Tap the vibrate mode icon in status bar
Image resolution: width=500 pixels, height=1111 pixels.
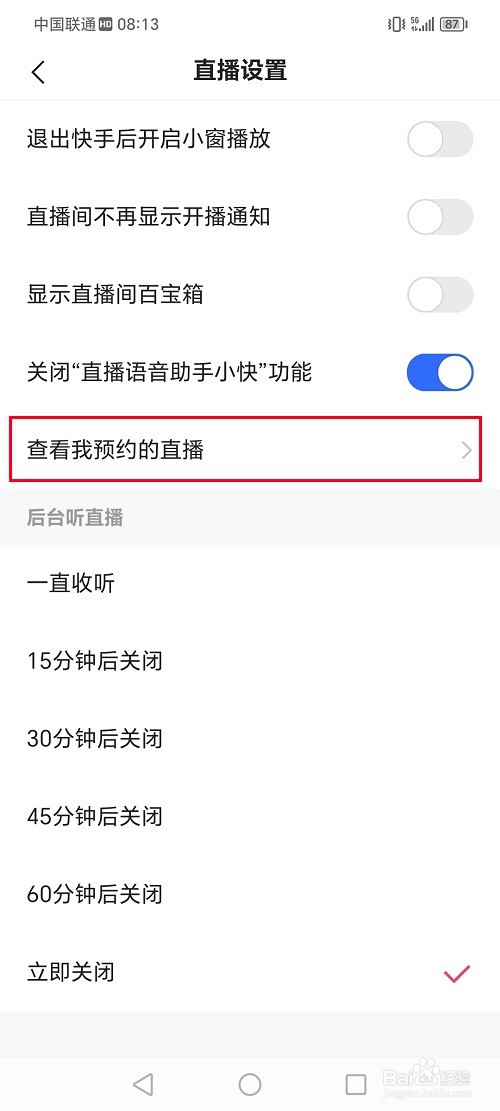397,24
